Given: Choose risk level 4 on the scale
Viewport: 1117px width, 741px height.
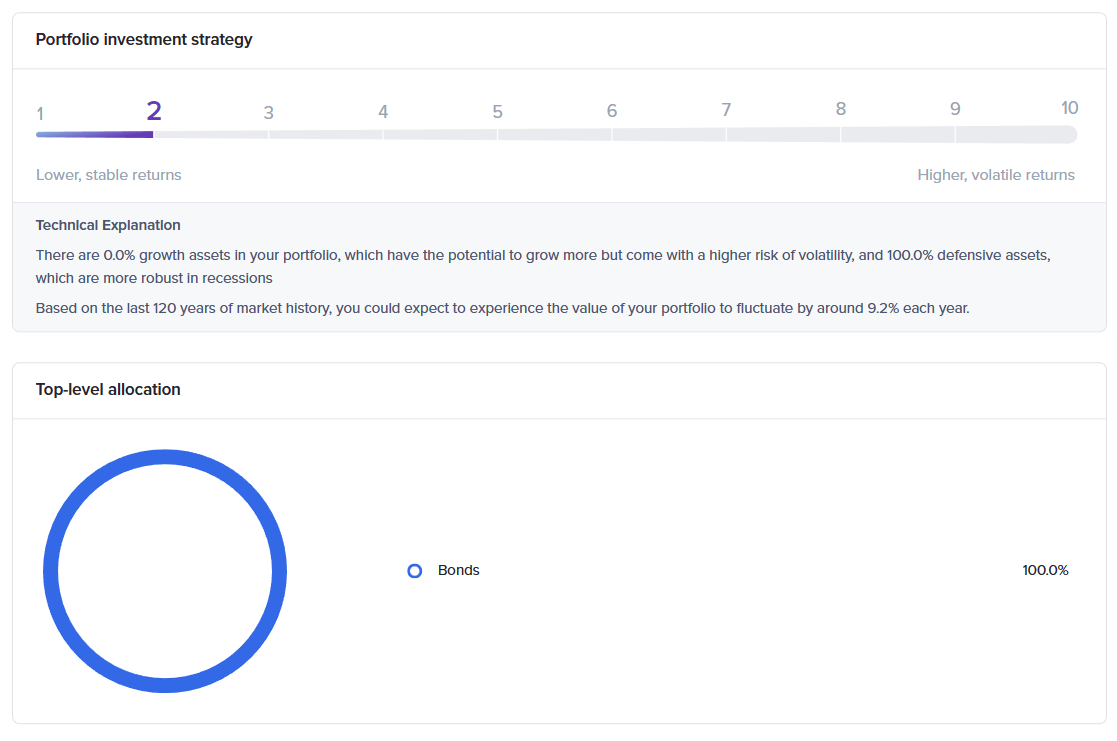Looking at the screenshot, I should click(383, 112).
